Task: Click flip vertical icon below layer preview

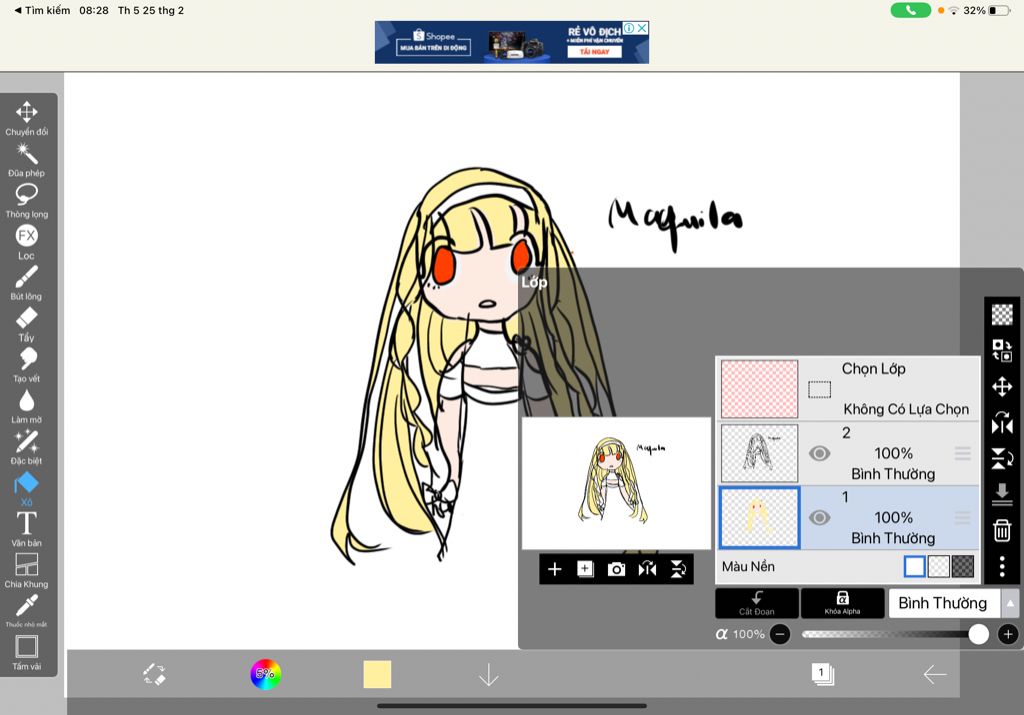Action: point(678,569)
